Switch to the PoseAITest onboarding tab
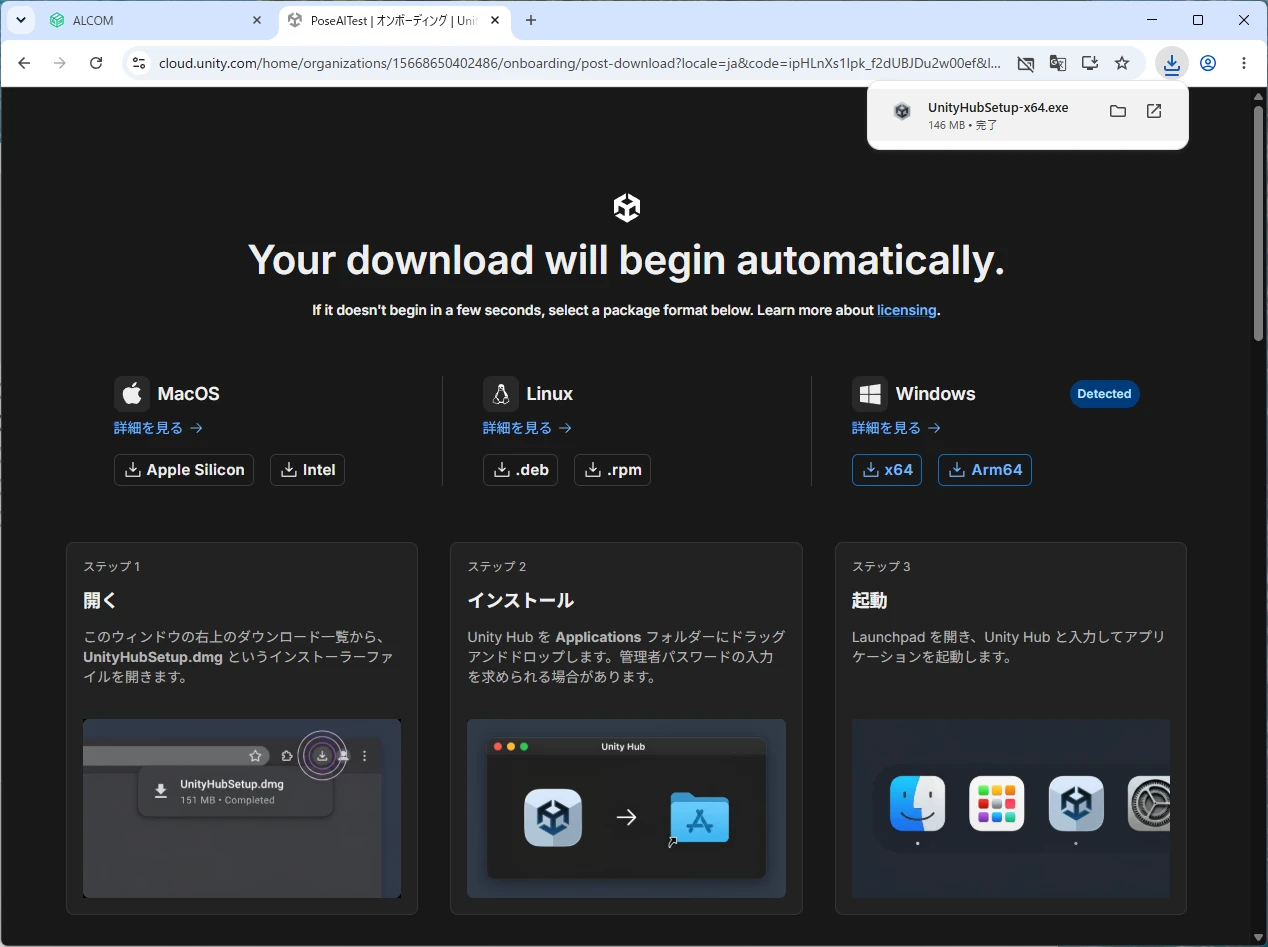 394,20
